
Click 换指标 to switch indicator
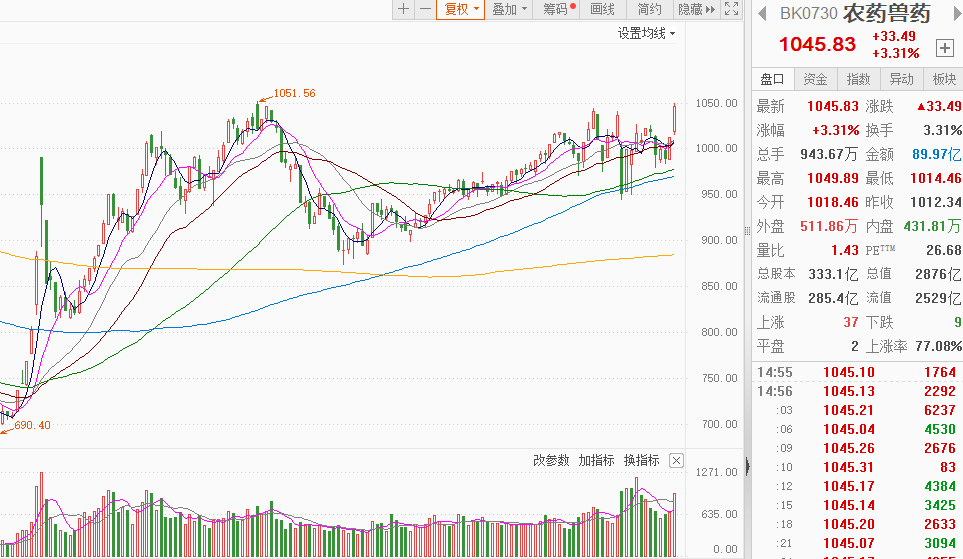pos(641,461)
